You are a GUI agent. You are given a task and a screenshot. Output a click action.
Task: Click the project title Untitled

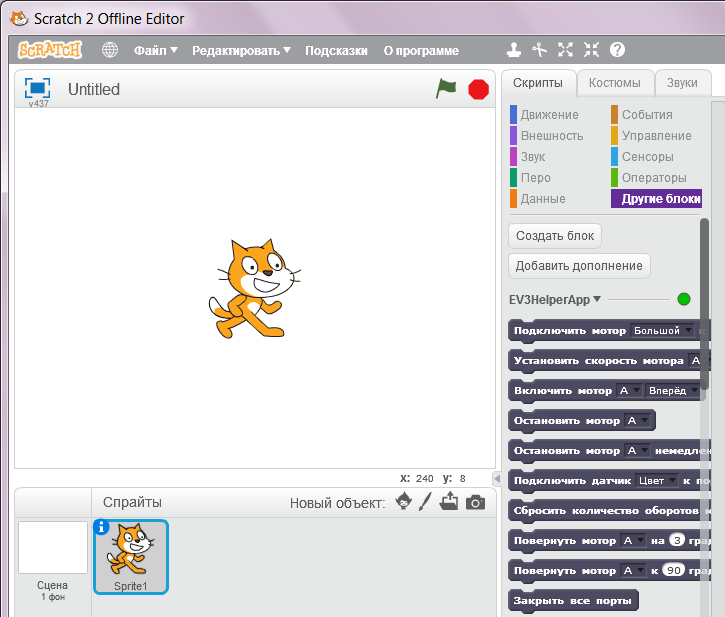(x=94, y=89)
